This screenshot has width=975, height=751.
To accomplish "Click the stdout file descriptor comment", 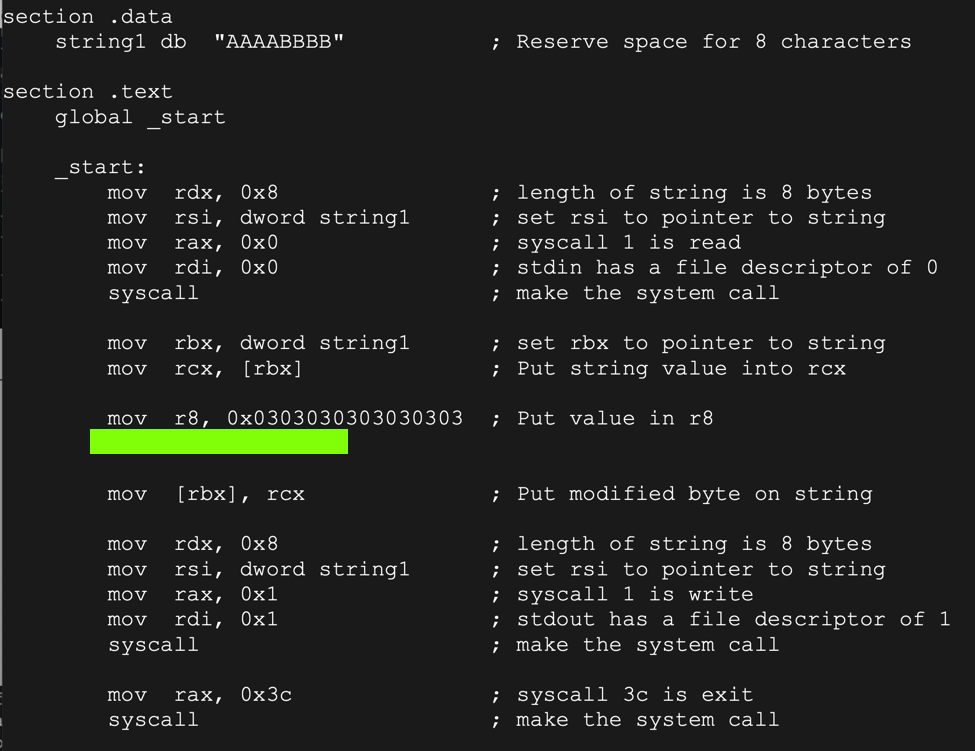I will pyautogui.click(x=732, y=619).
